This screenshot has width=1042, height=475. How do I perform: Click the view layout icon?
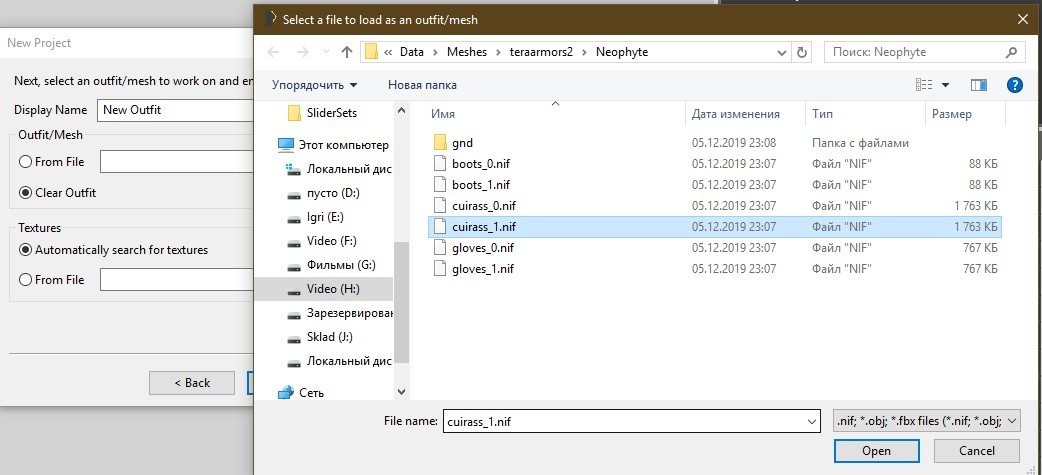coord(925,85)
